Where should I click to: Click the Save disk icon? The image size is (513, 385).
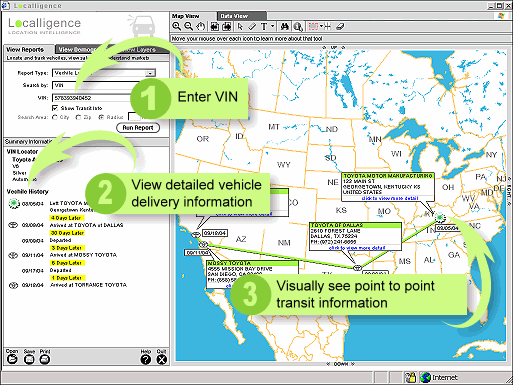click(x=29, y=359)
